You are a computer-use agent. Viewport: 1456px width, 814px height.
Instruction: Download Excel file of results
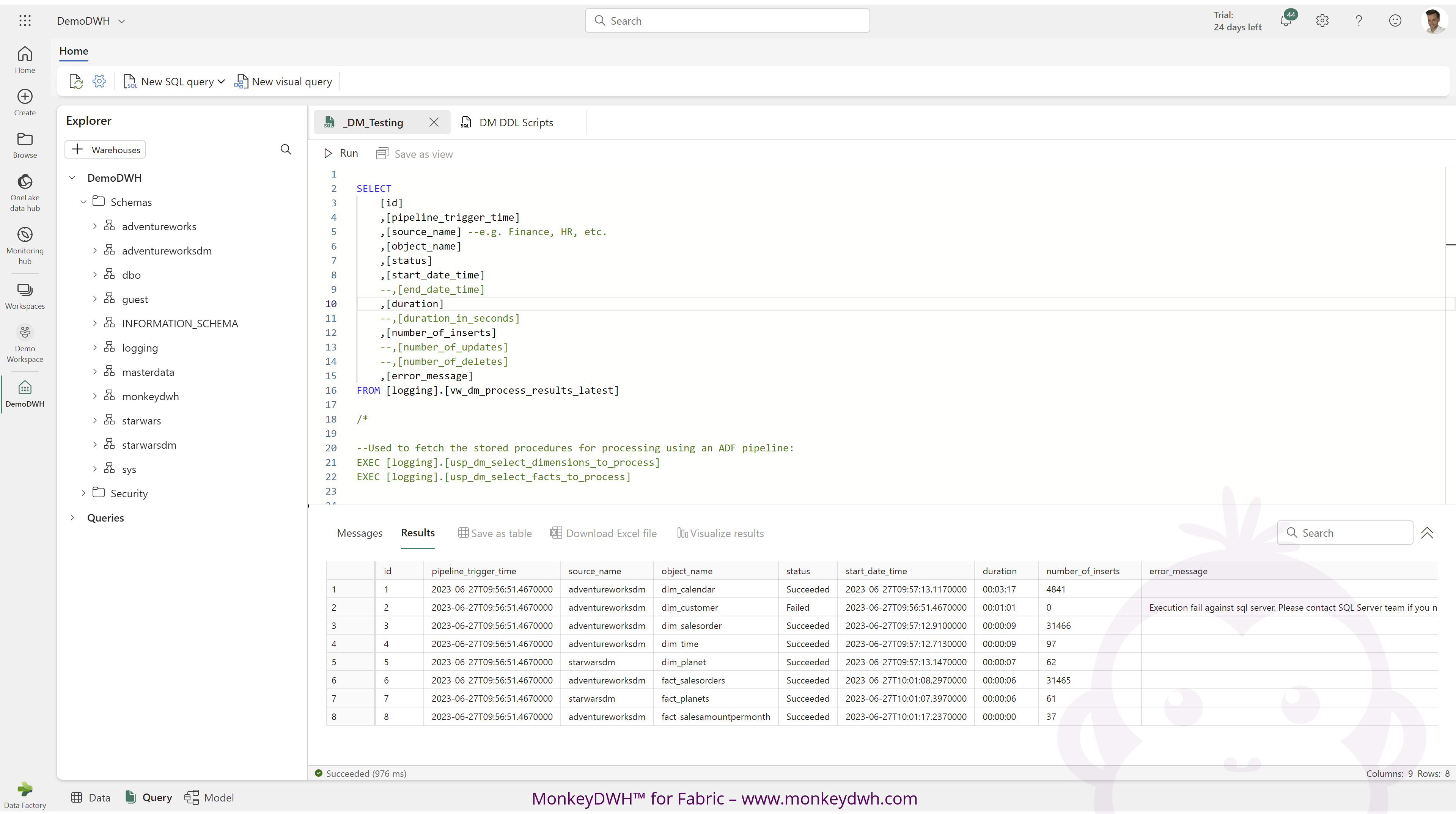(x=603, y=534)
